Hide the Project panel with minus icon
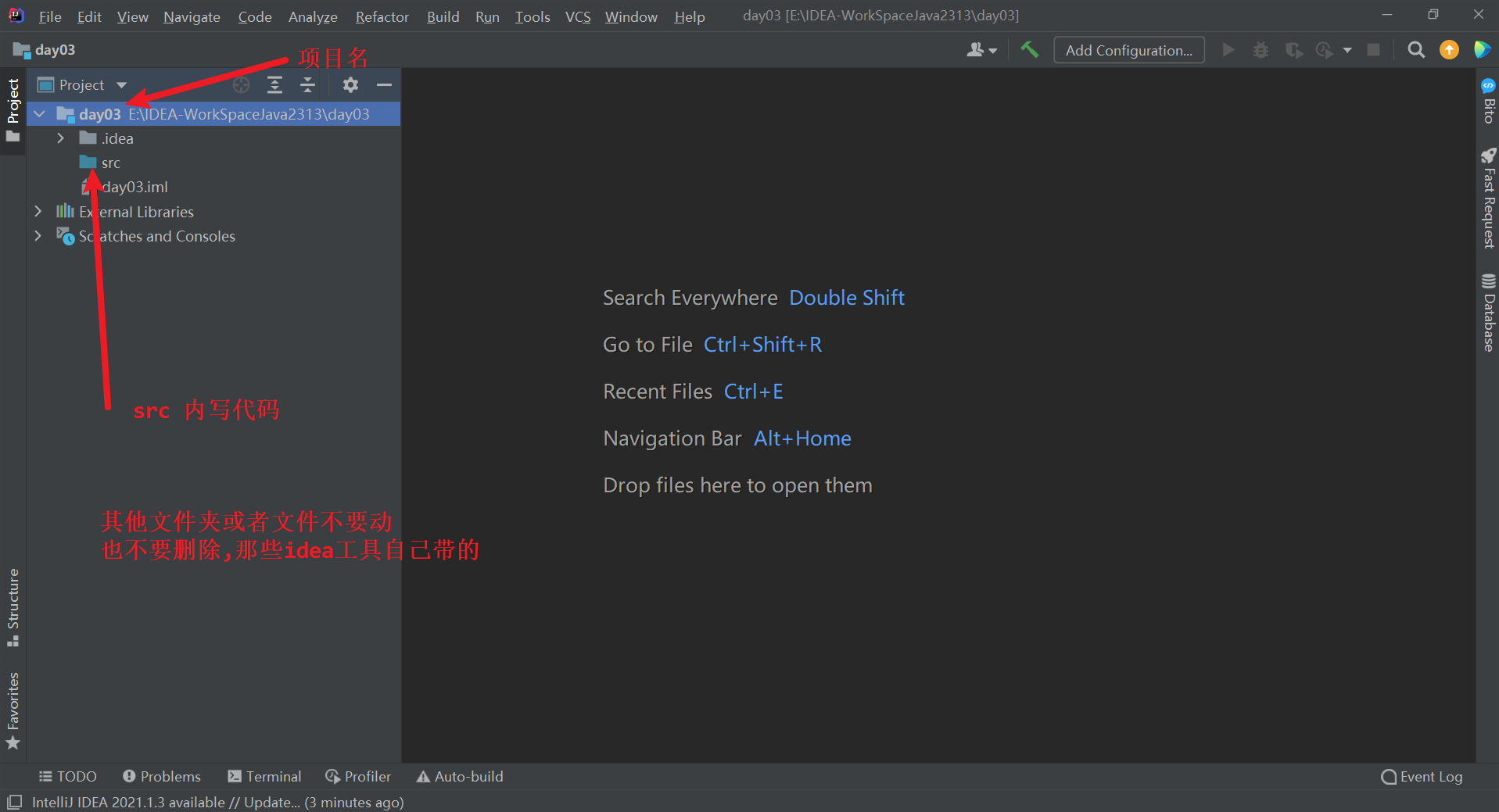 tap(384, 84)
